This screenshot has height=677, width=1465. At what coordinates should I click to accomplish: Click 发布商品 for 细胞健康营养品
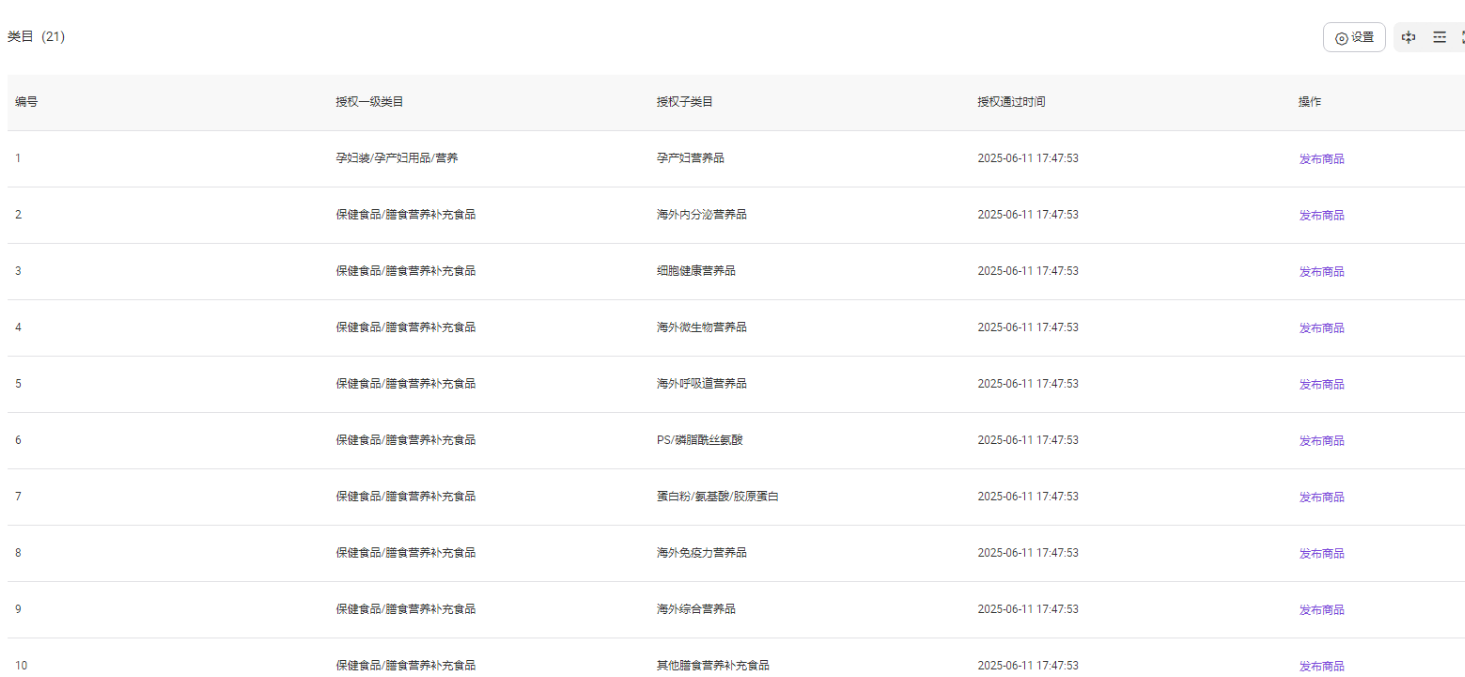tap(1321, 271)
